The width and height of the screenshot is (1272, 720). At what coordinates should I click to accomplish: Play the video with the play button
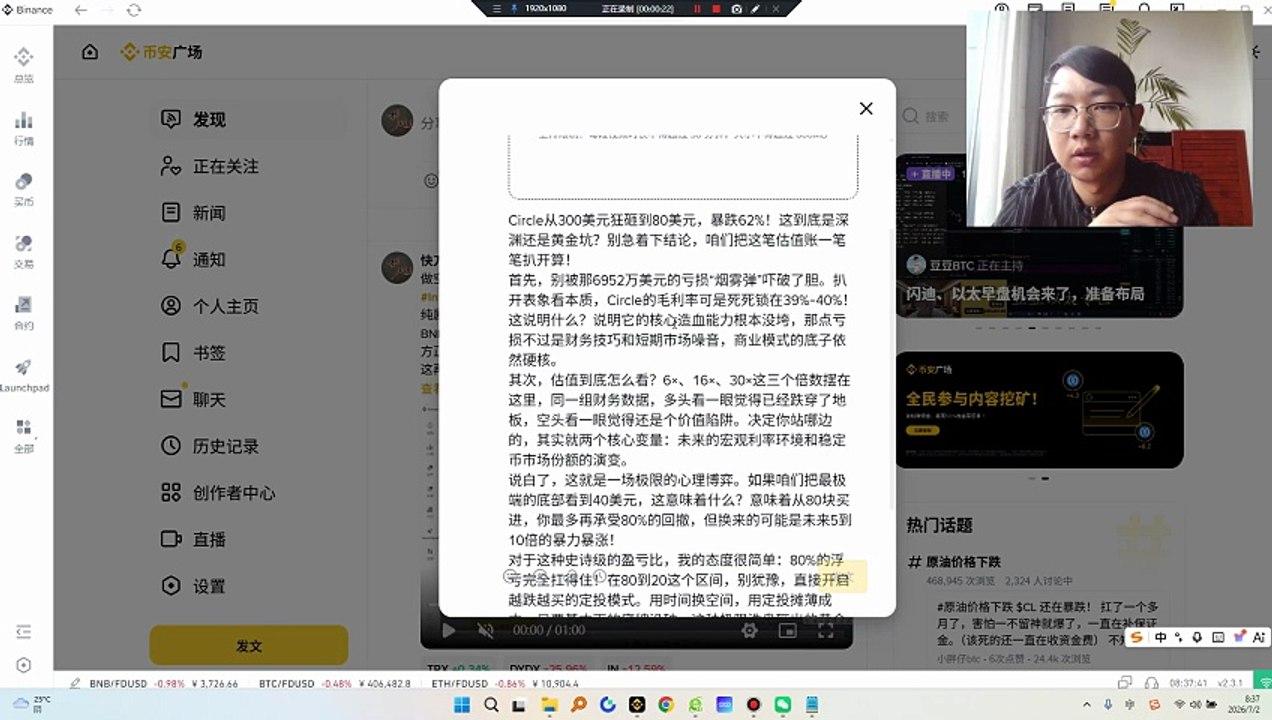coord(448,630)
